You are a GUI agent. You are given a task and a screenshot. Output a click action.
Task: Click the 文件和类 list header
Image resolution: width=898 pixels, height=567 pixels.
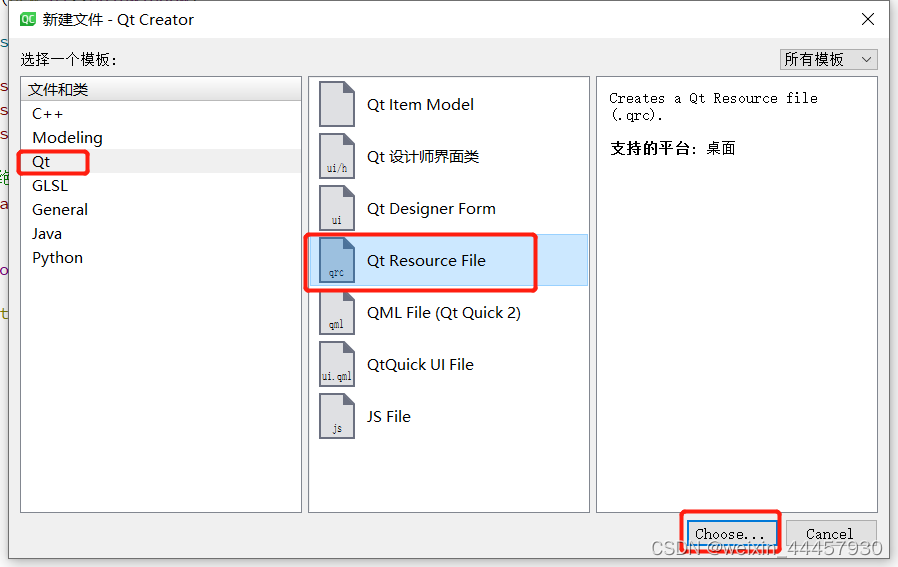click(x=160, y=89)
